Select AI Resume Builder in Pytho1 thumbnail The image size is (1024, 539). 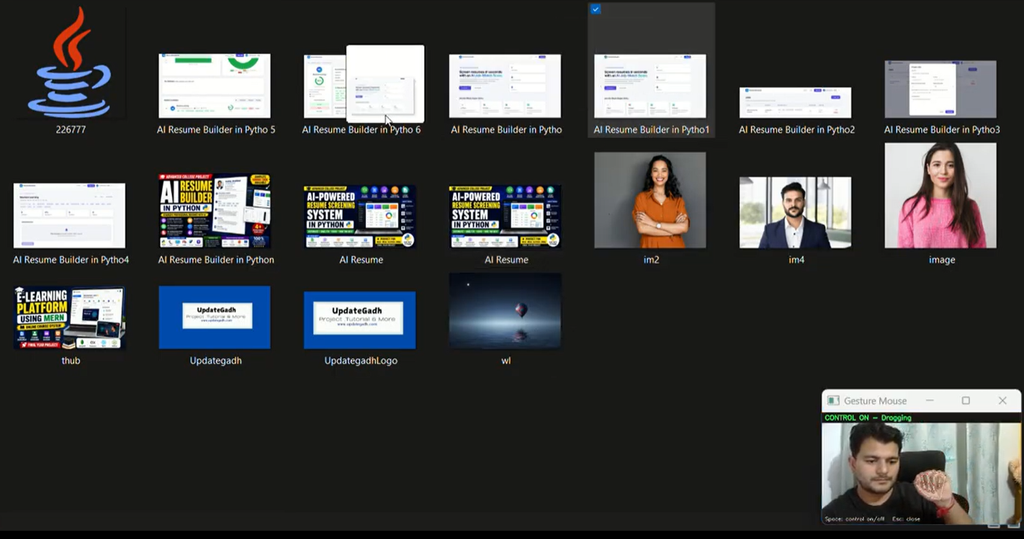pos(650,86)
